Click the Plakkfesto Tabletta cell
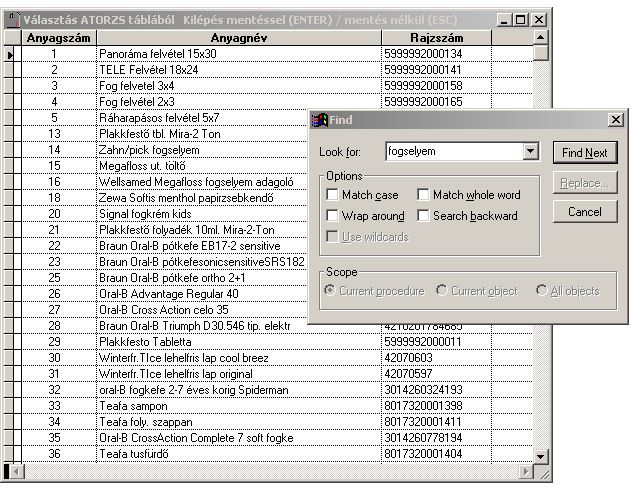 pyautogui.click(x=239, y=342)
